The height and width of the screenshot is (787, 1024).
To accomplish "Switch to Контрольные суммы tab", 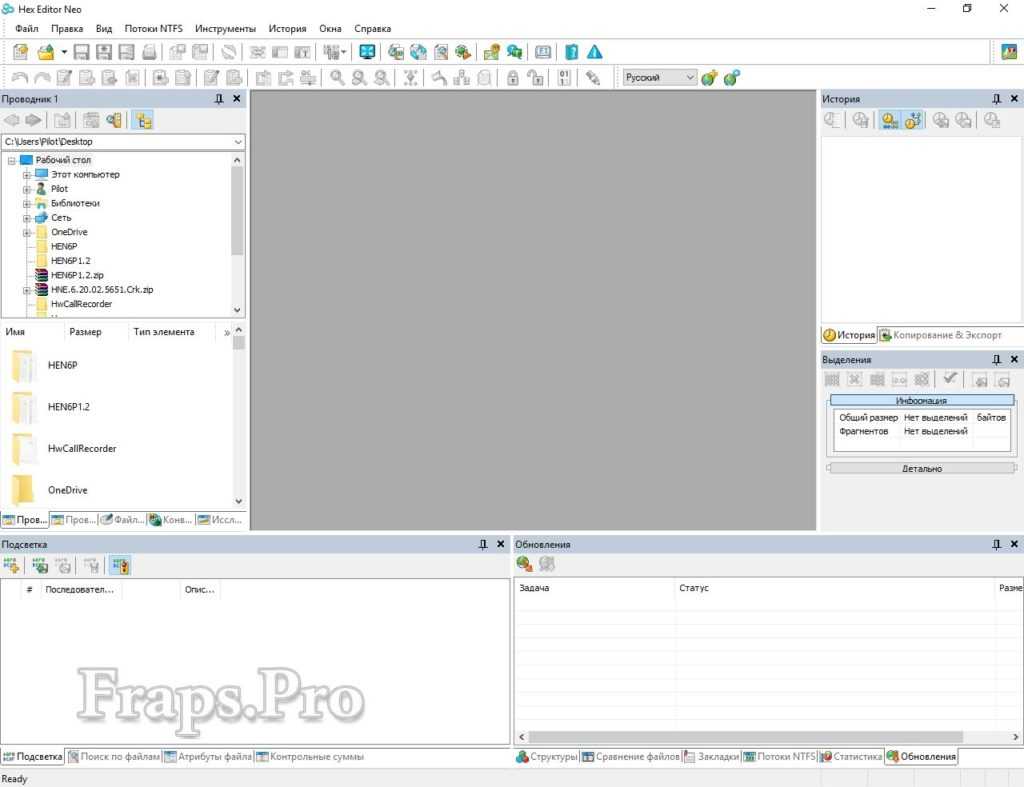I will [310, 756].
